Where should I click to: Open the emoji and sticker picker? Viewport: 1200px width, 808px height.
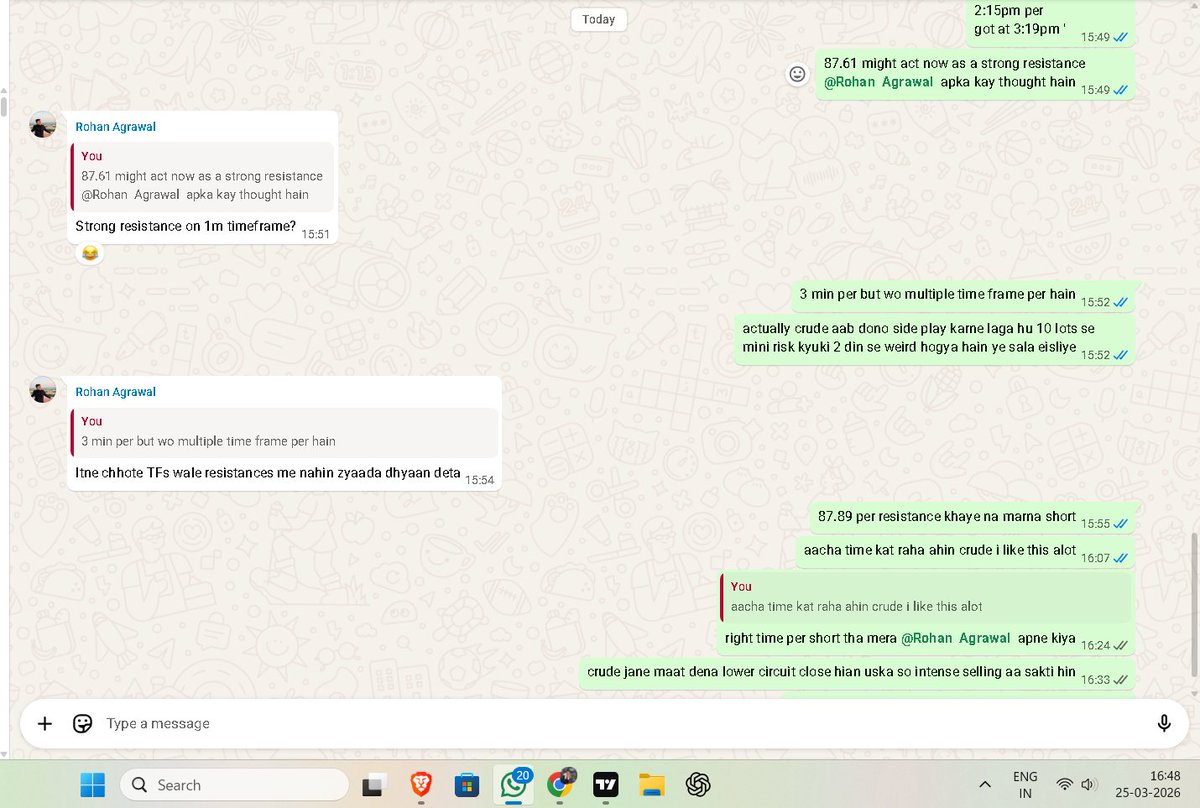pyautogui.click(x=83, y=723)
